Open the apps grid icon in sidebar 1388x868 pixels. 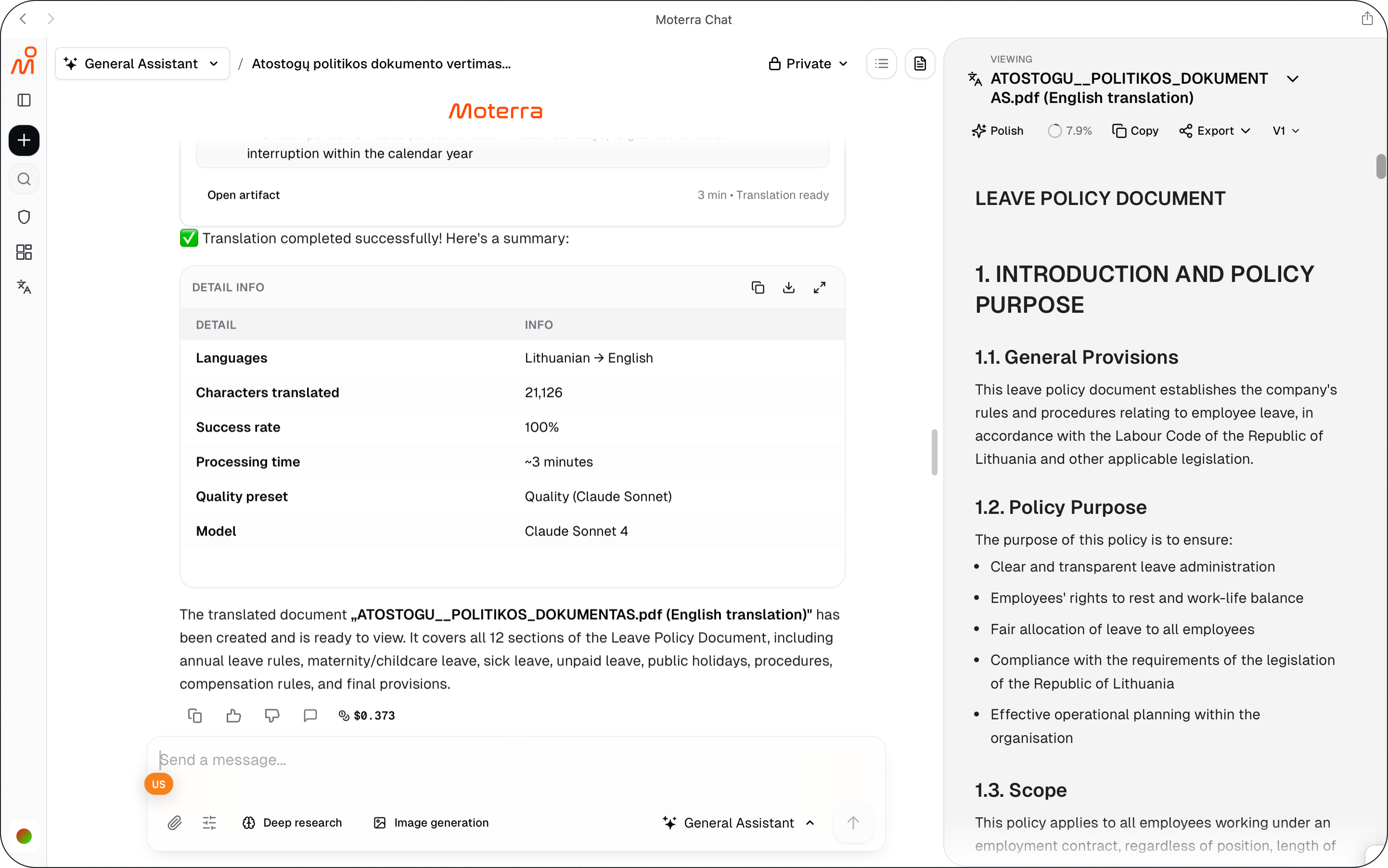coord(24,252)
